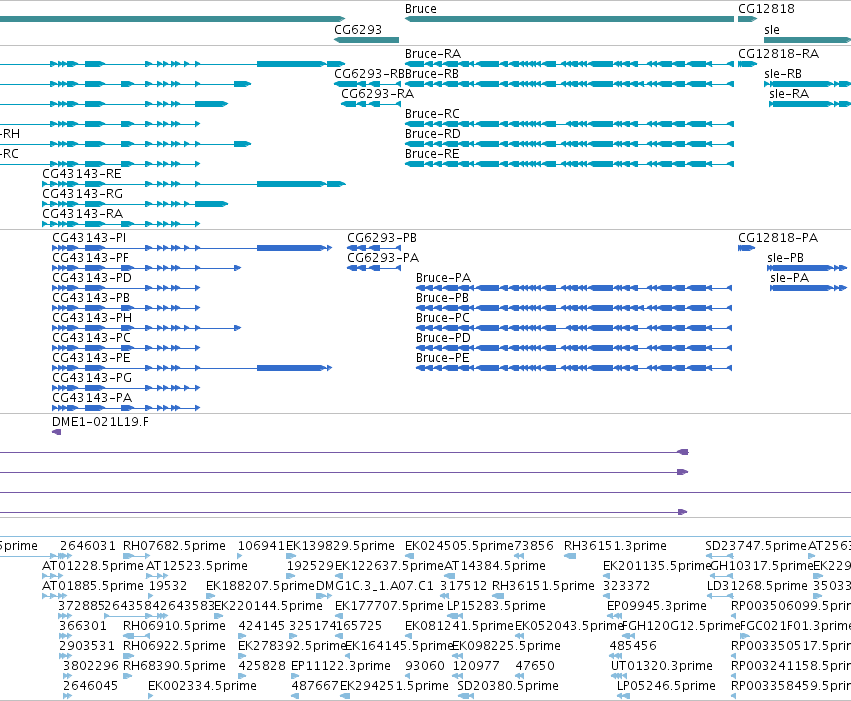
Task: Click the UT01320.3prime EST label
Action: click(662, 666)
